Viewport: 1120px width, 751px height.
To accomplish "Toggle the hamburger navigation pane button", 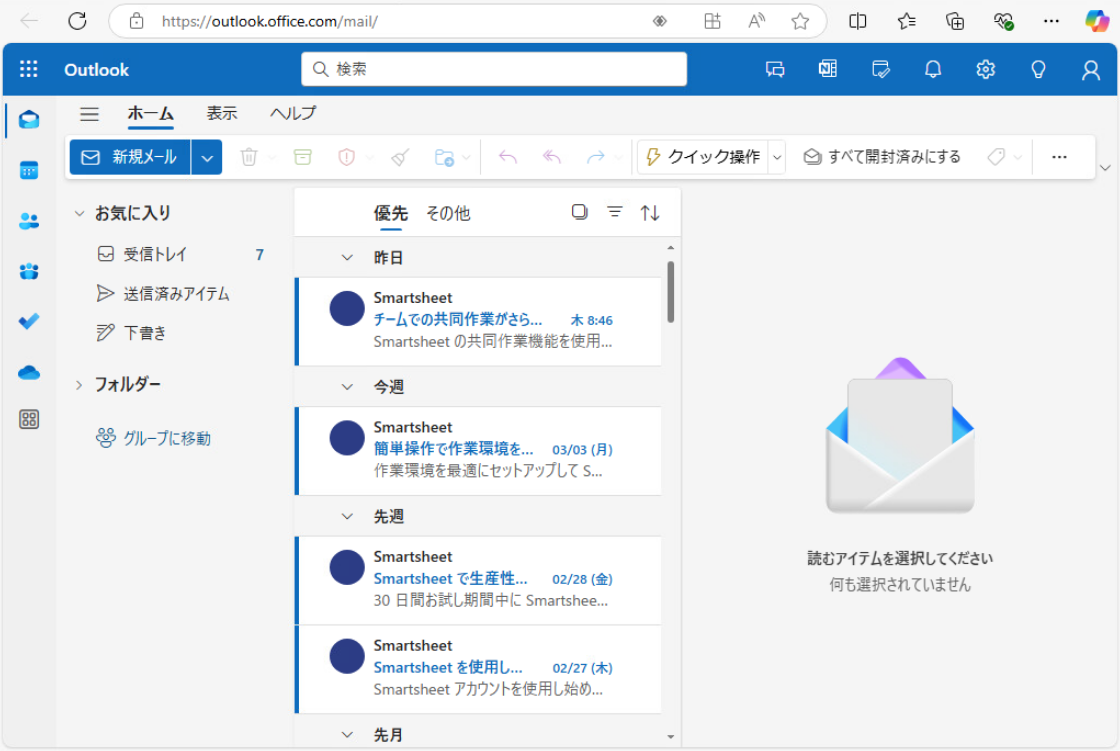I will coord(89,114).
